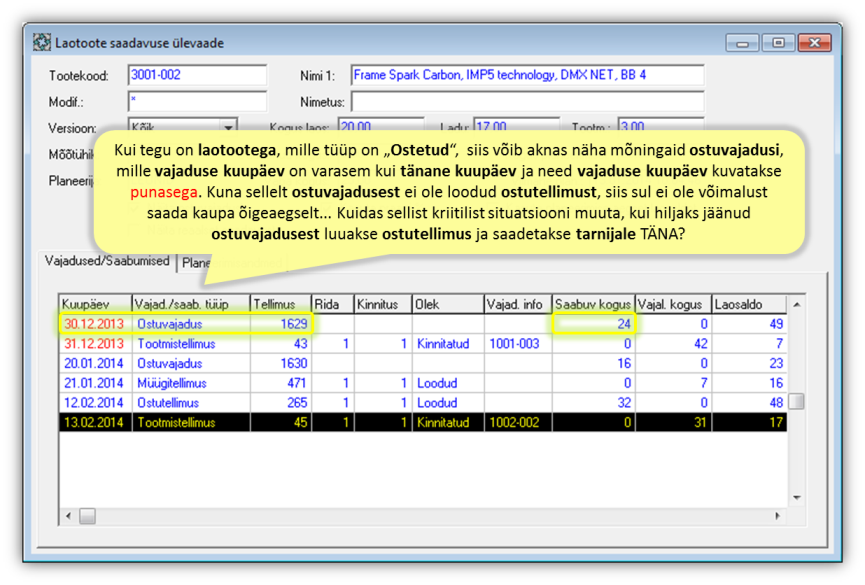Click the table's vertical scroll up arrow
This screenshot has width=865, height=585.
[797, 304]
